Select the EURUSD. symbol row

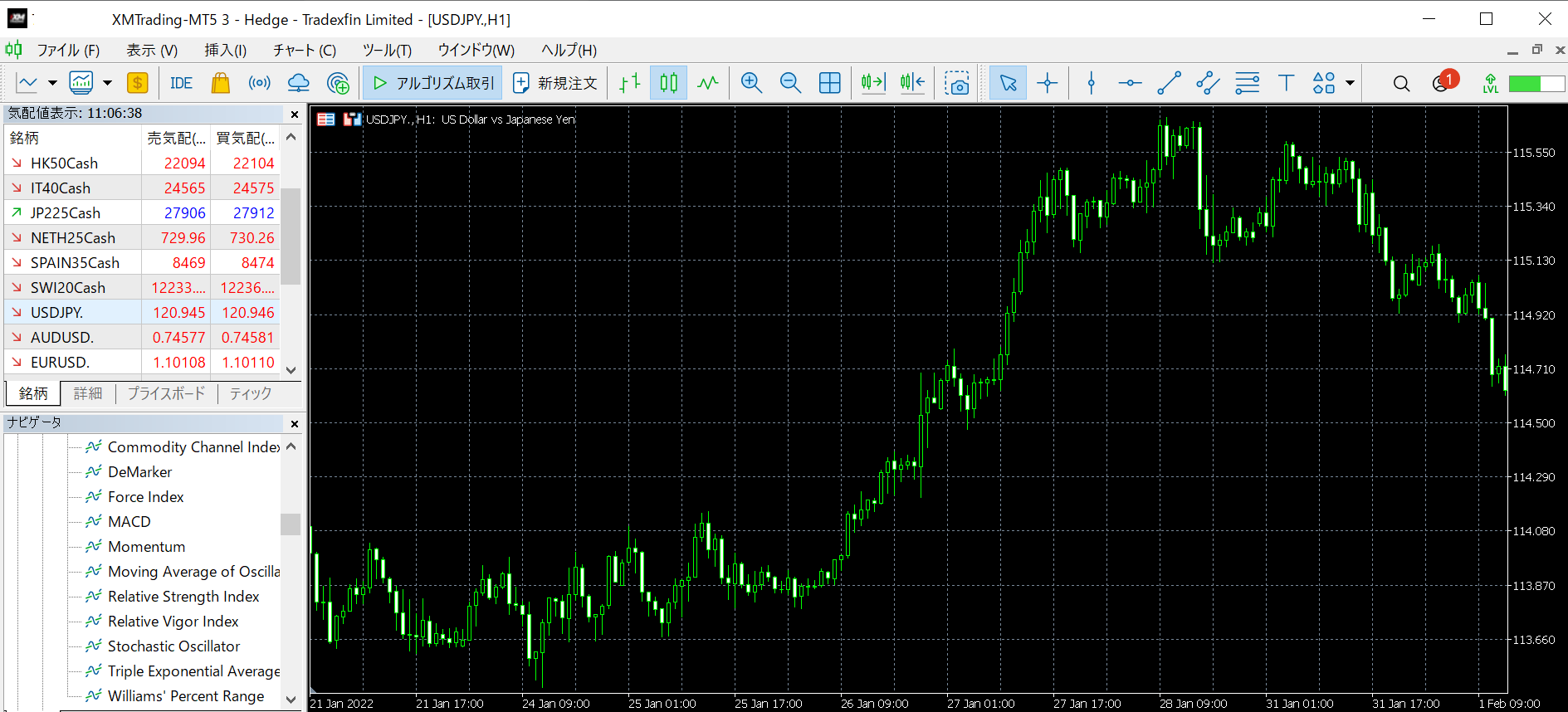142,363
